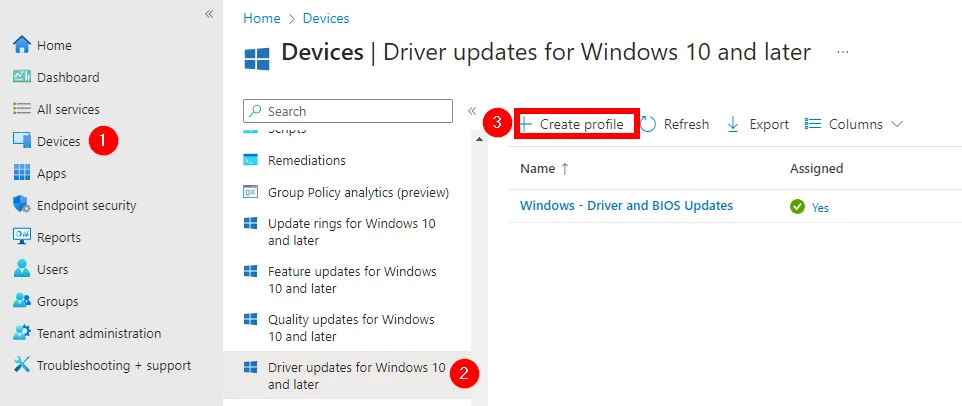Export the profile list
Image resolution: width=962 pixels, height=406 pixels.
tap(758, 125)
